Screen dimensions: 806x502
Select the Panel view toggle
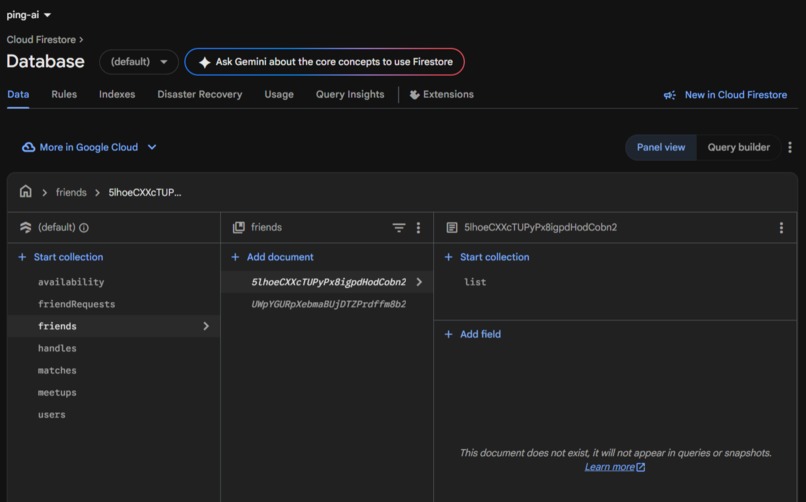click(661, 147)
